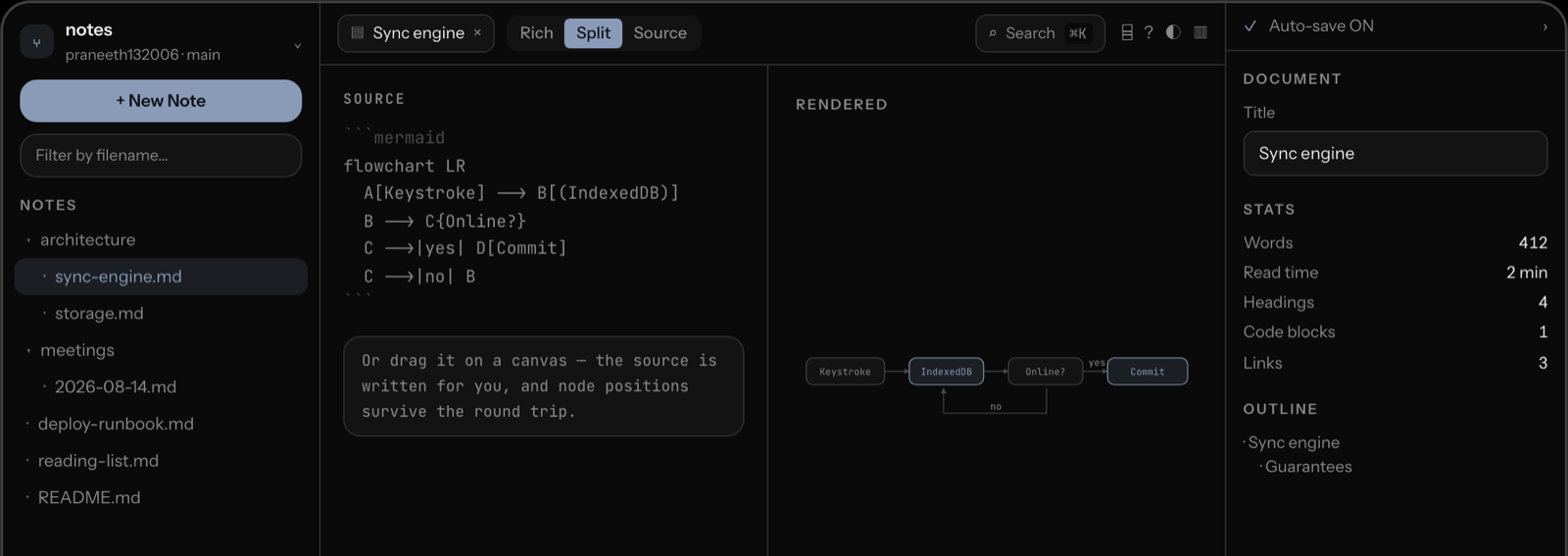Screen dimensions: 1568x556
Task: Focus the Filter by filename field
Action: tap(161, 156)
